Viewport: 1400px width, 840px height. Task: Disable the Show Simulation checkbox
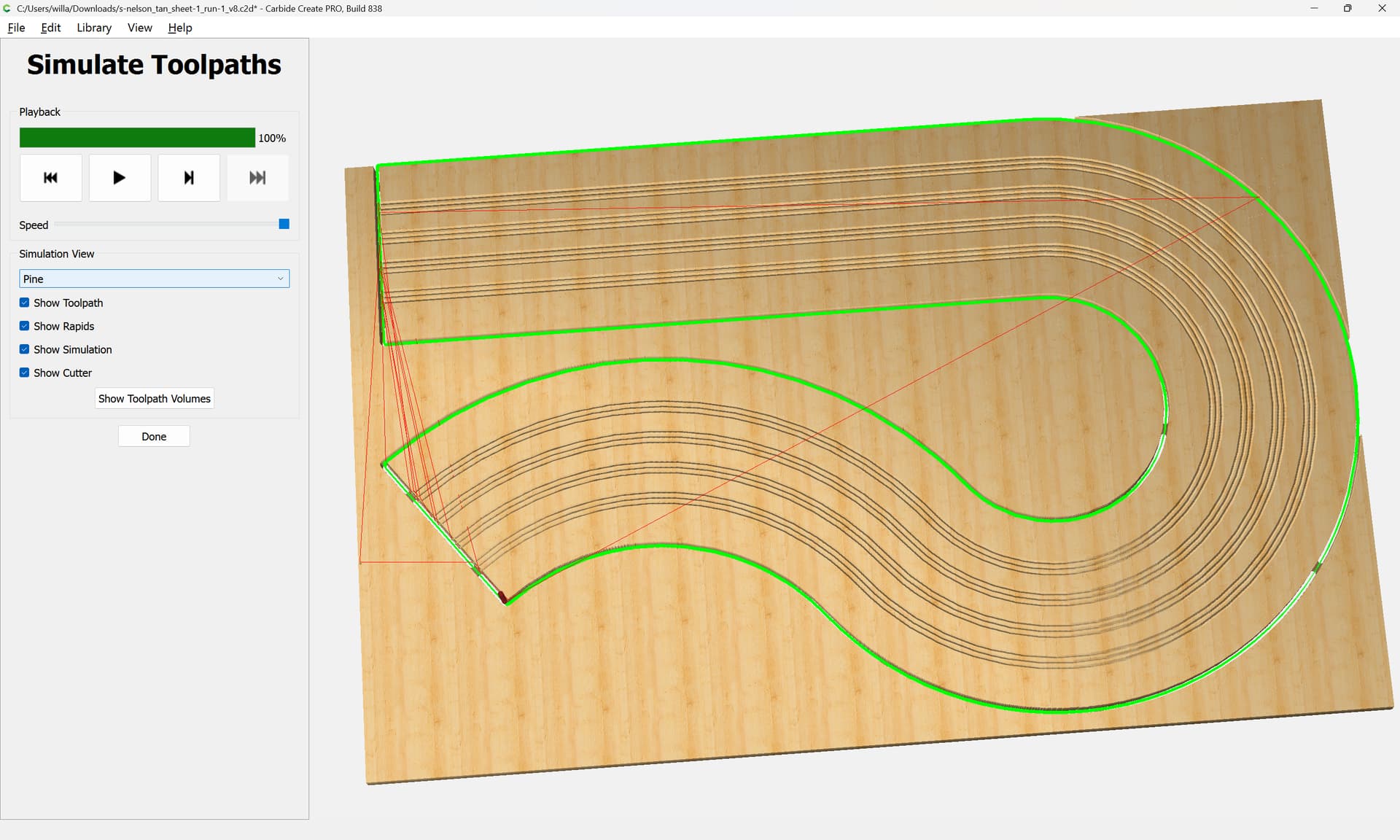[x=25, y=349]
